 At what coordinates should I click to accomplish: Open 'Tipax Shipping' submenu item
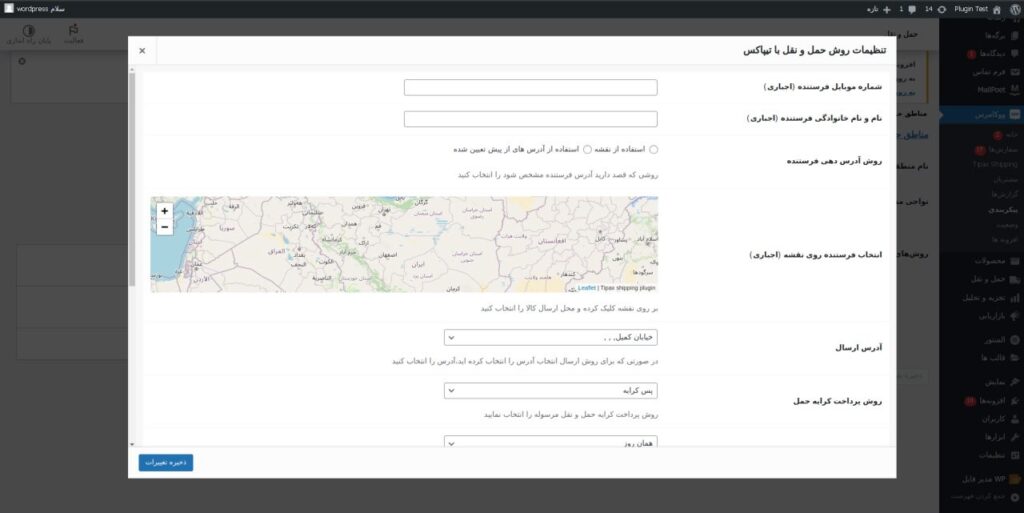(995, 164)
